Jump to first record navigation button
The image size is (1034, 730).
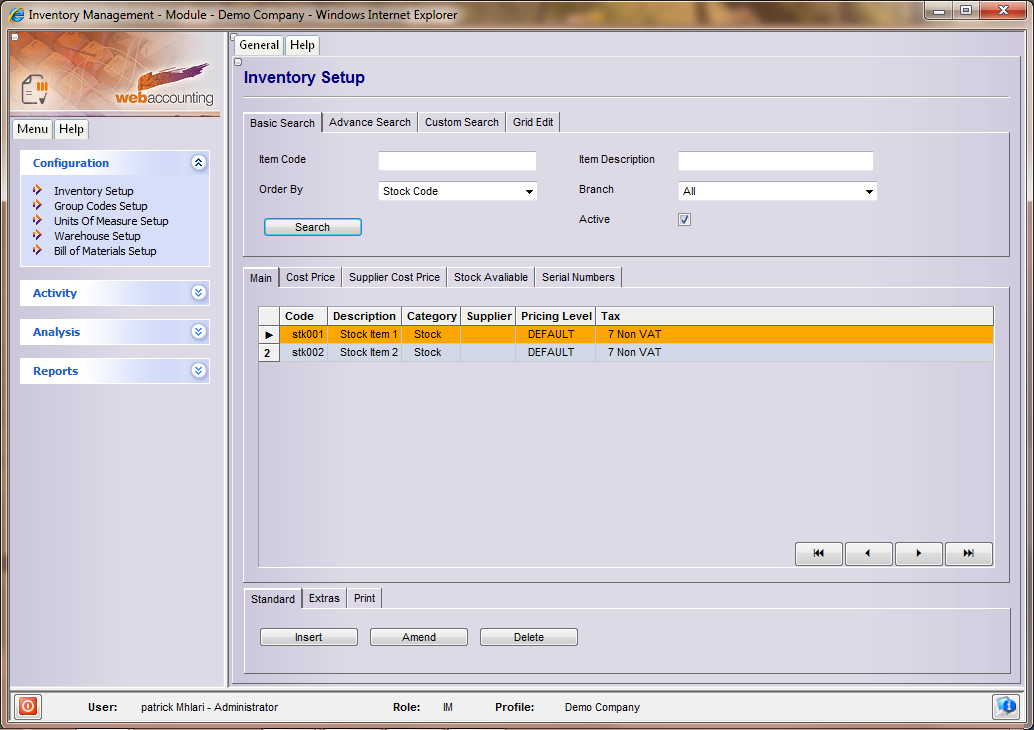coord(819,554)
